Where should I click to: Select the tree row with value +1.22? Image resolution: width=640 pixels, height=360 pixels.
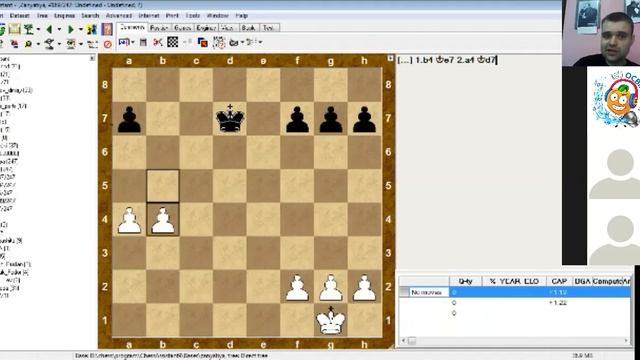(514, 302)
